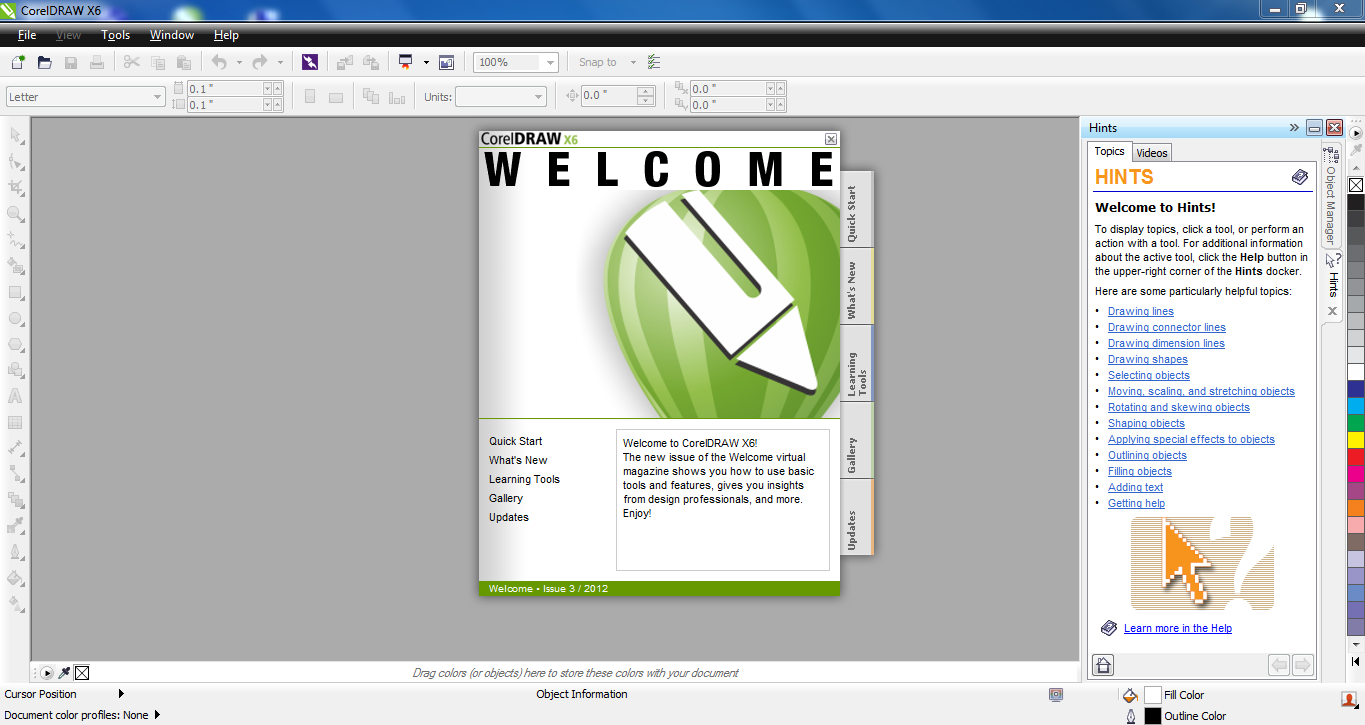Image resolution: width=1365 pixels, height=725 pixels.
Task: Toggle apply layout to all pages
Action: pyautogui.click(x=371, y=97)
